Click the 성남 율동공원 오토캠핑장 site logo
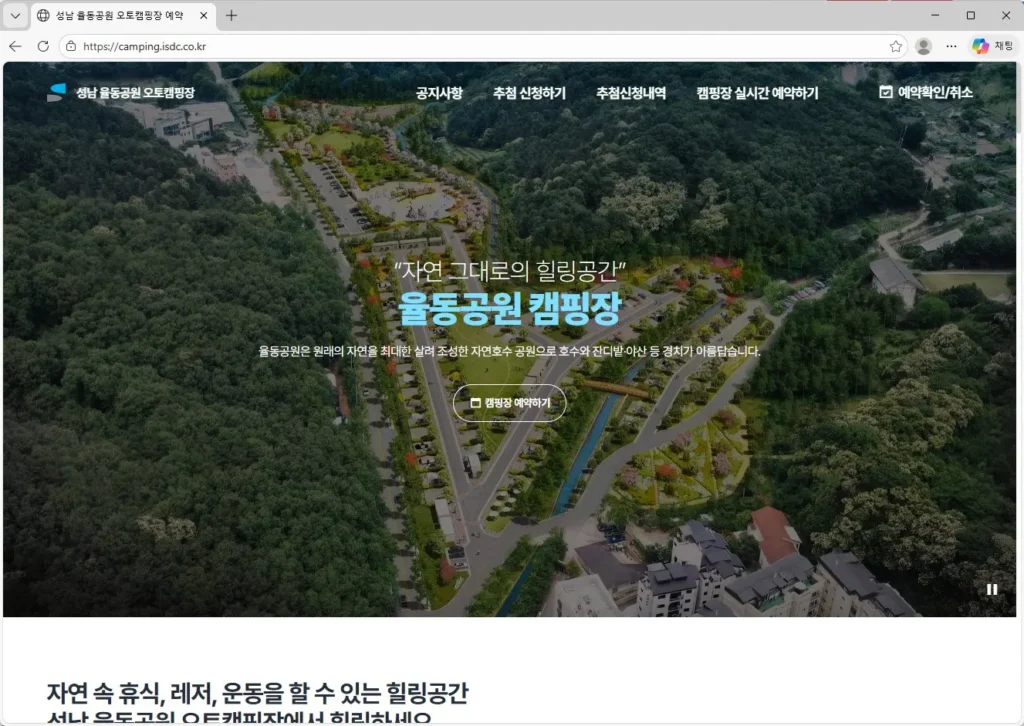Screen dimensions: 1024x726 121,93
